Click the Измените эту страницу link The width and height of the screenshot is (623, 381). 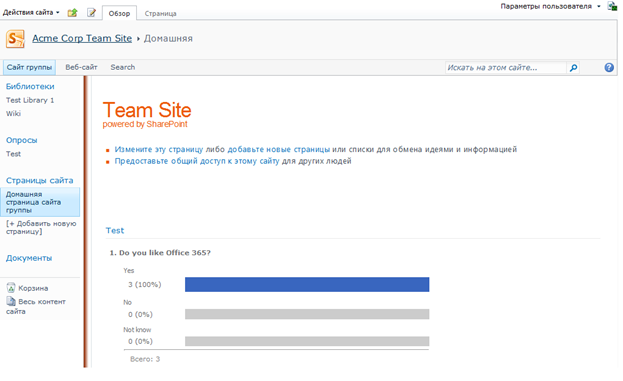159,149
